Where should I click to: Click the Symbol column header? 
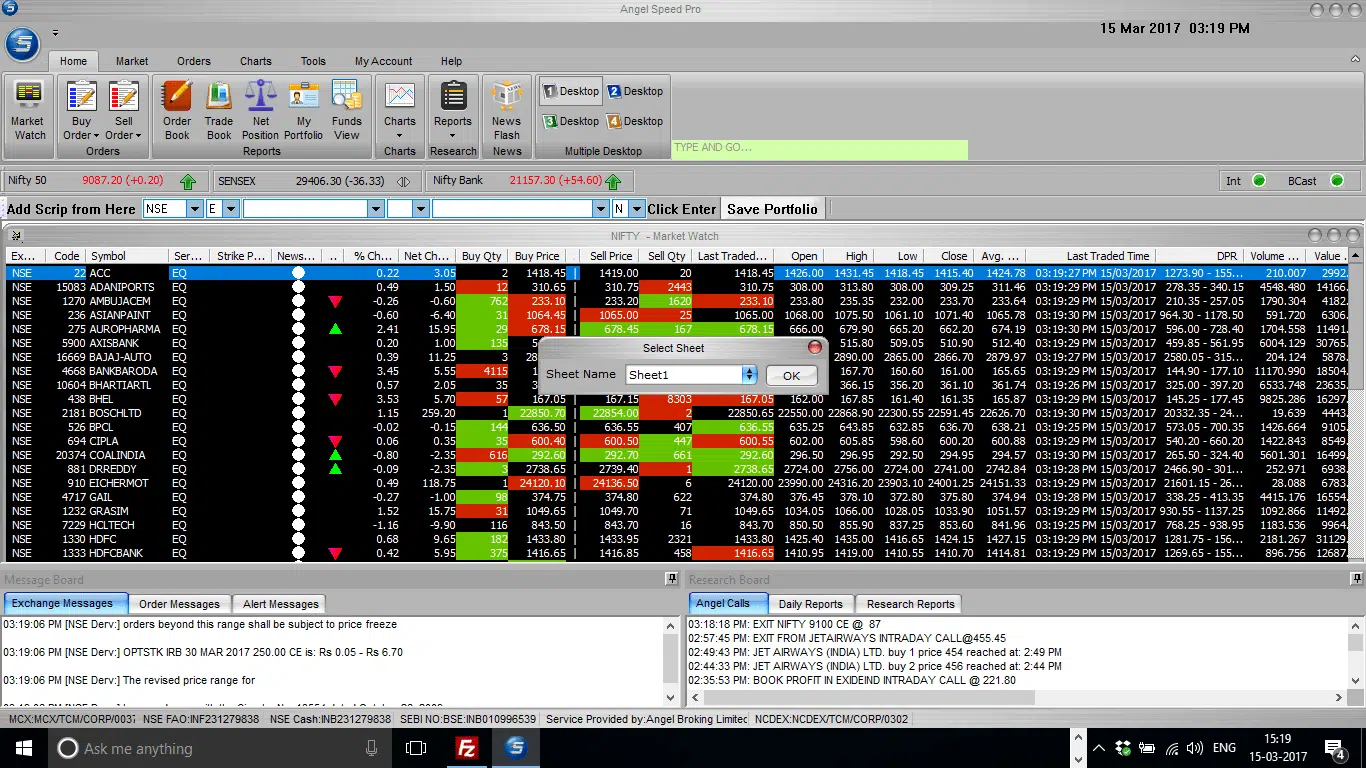click(x=126, y=256)
